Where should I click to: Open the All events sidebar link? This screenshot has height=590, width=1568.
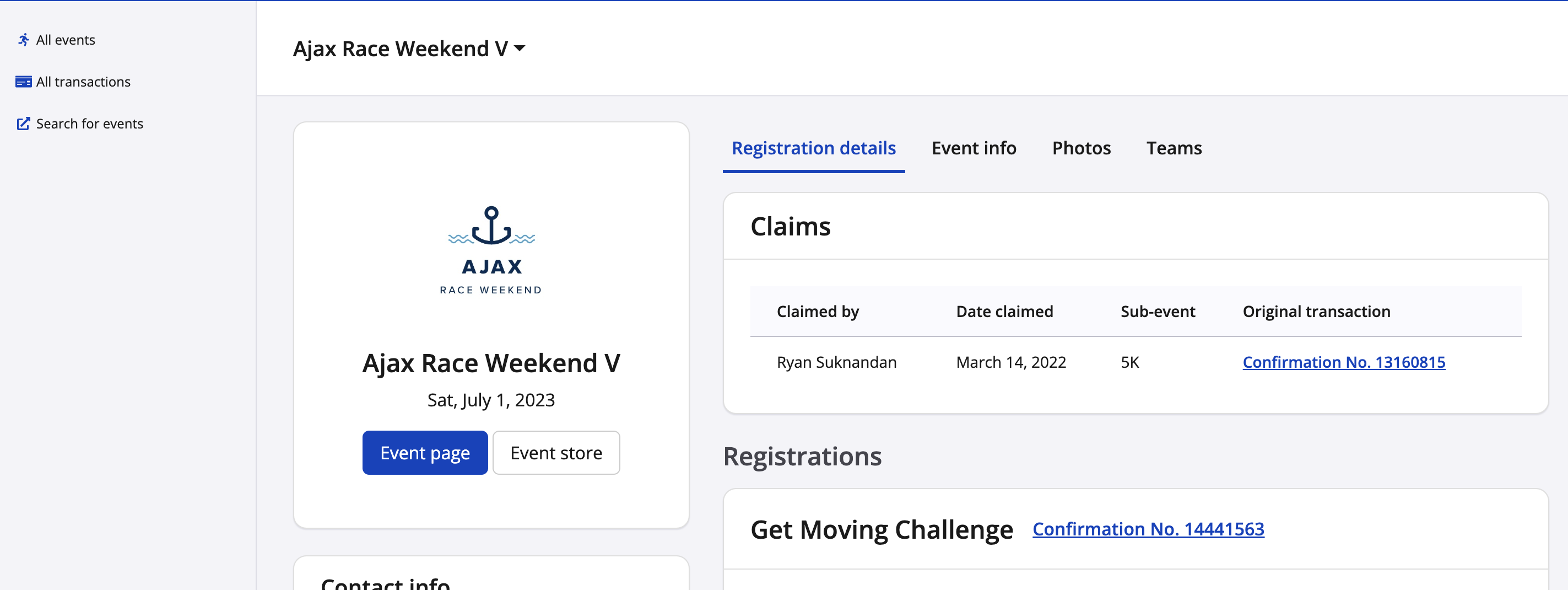pyautogui.click(x=65, y=40)
